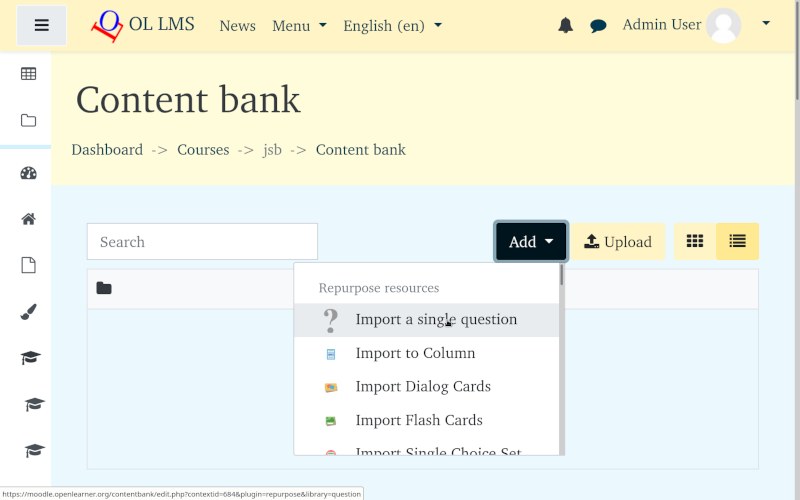Open notifications bell icon

click(x=565, y=25)
